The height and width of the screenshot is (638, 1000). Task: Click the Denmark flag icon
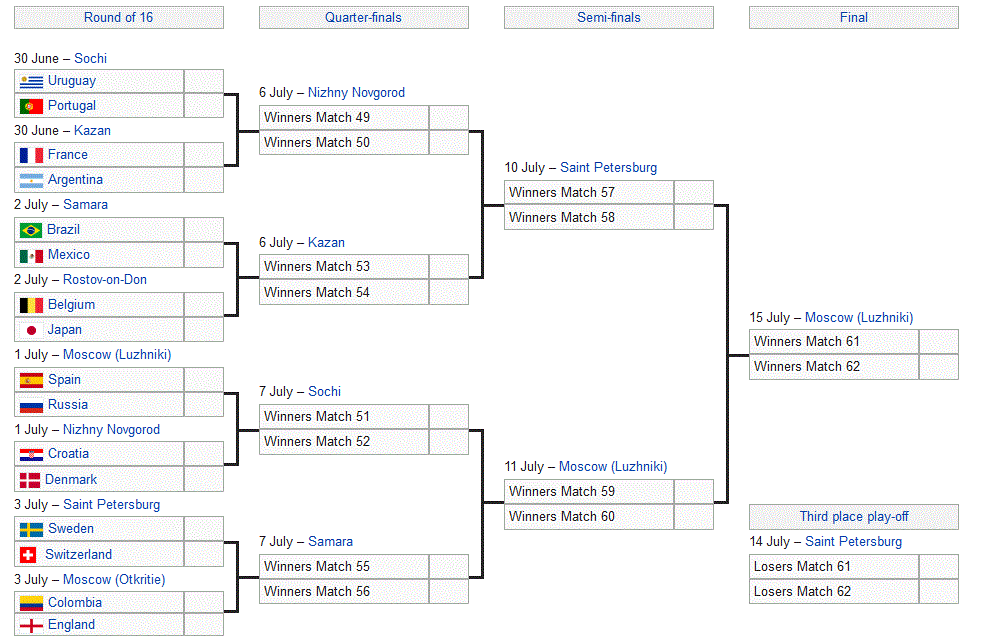coord(30,480)
